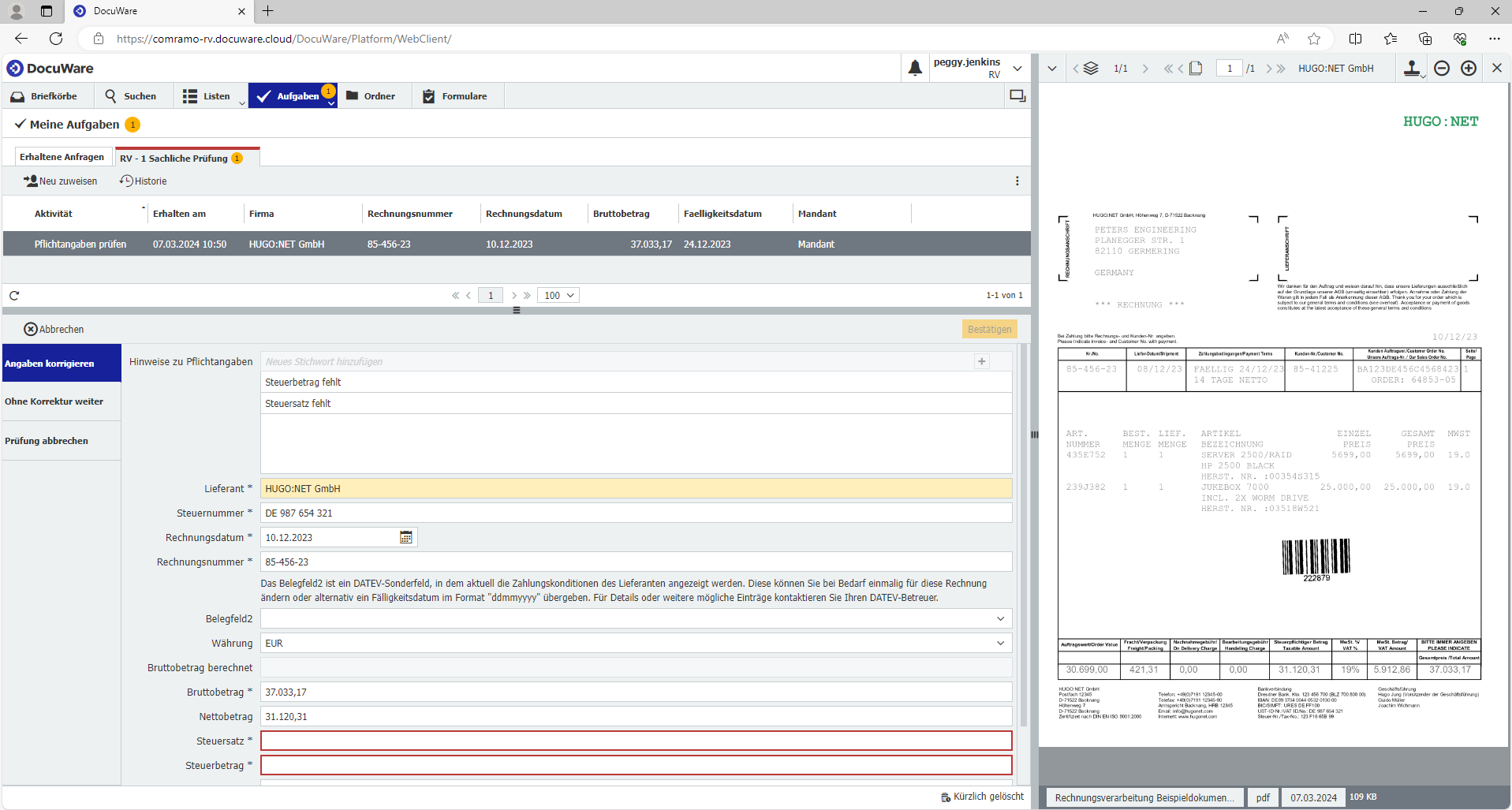Expand the viewer toolbar chevron
Image resolution: width=1512 pixels, height=810 pixels.
click(x=1052, y=69)
